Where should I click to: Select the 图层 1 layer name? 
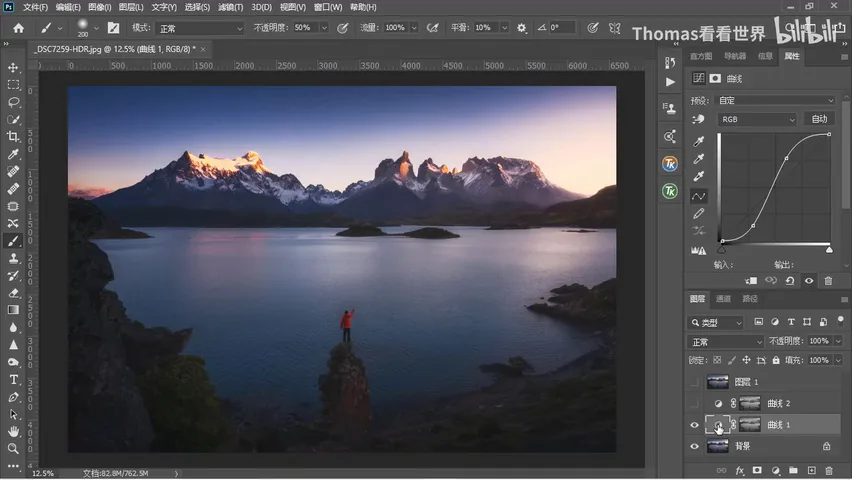coord(746,382)
